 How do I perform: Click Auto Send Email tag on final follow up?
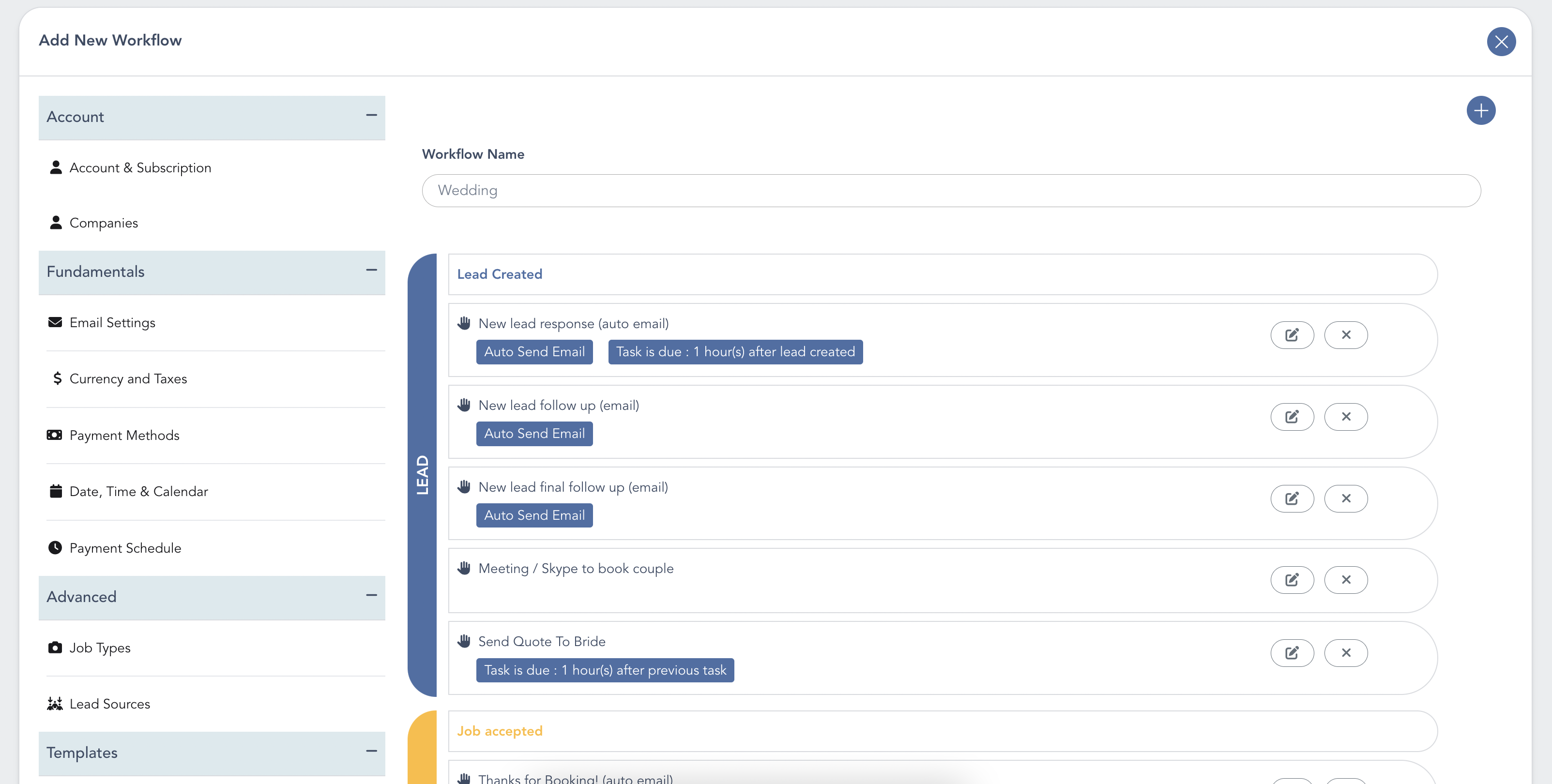[x=534, y=515]
